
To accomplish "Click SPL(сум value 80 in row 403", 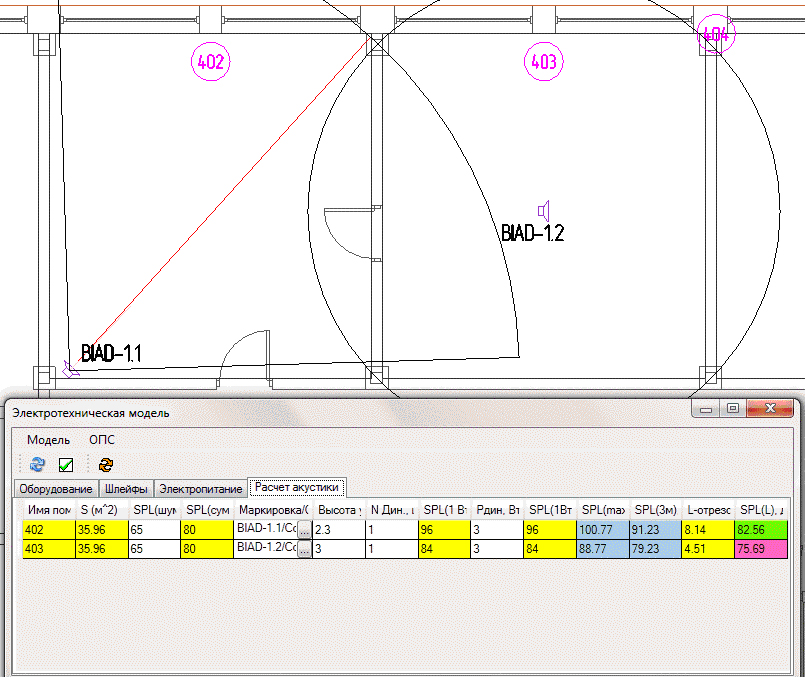I will click(207, 549).
